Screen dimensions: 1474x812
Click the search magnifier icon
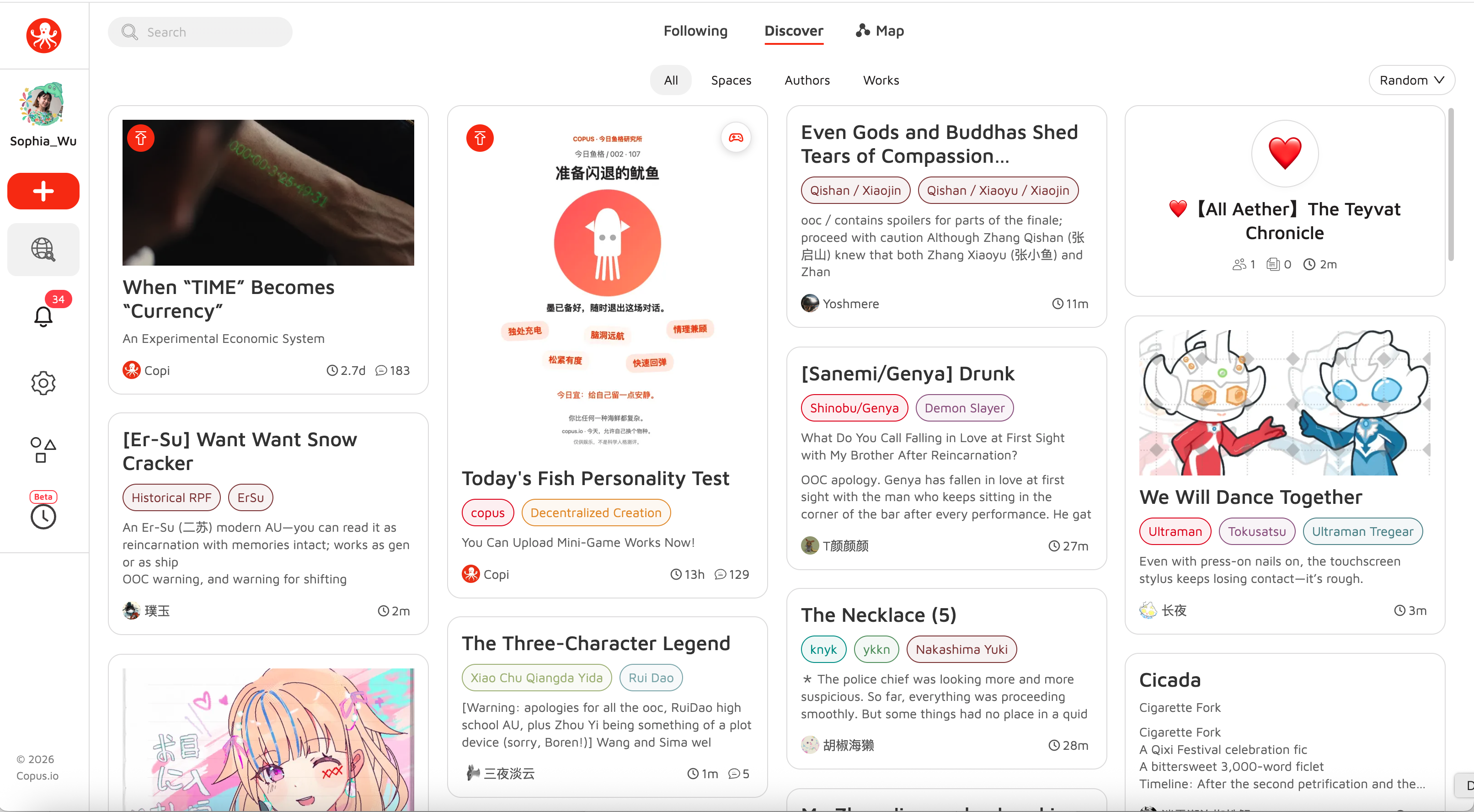point(130,32)
